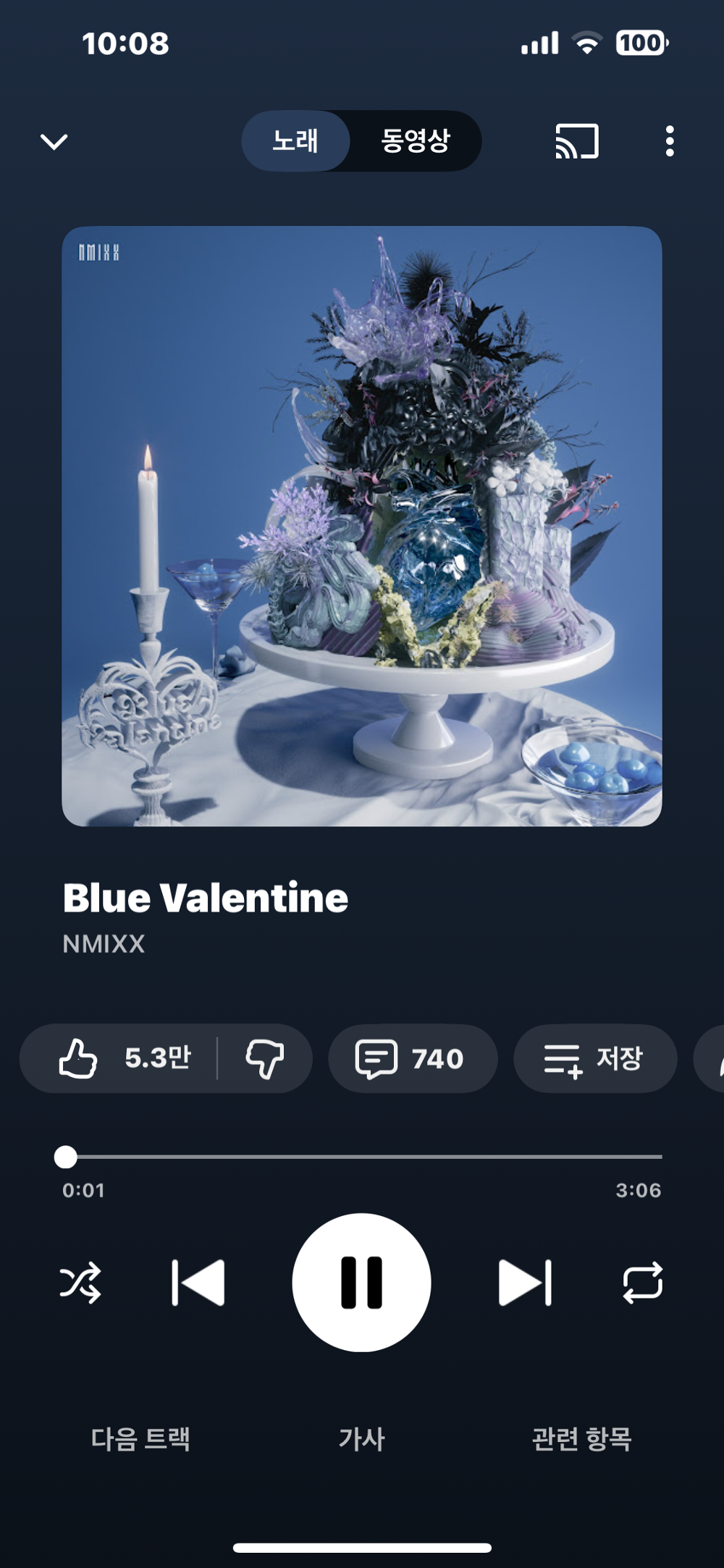Pause the current song
Image resolution: width=724 pixels, height=1568 pixels.
(361, 1283)
